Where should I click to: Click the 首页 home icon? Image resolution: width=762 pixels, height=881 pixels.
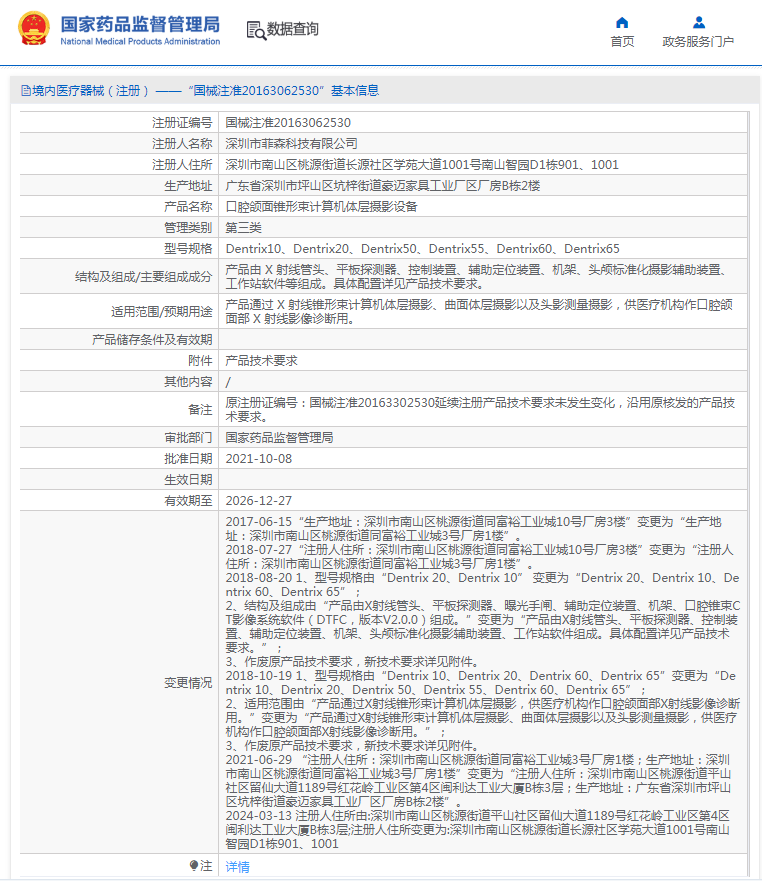(x=622, y=22)
